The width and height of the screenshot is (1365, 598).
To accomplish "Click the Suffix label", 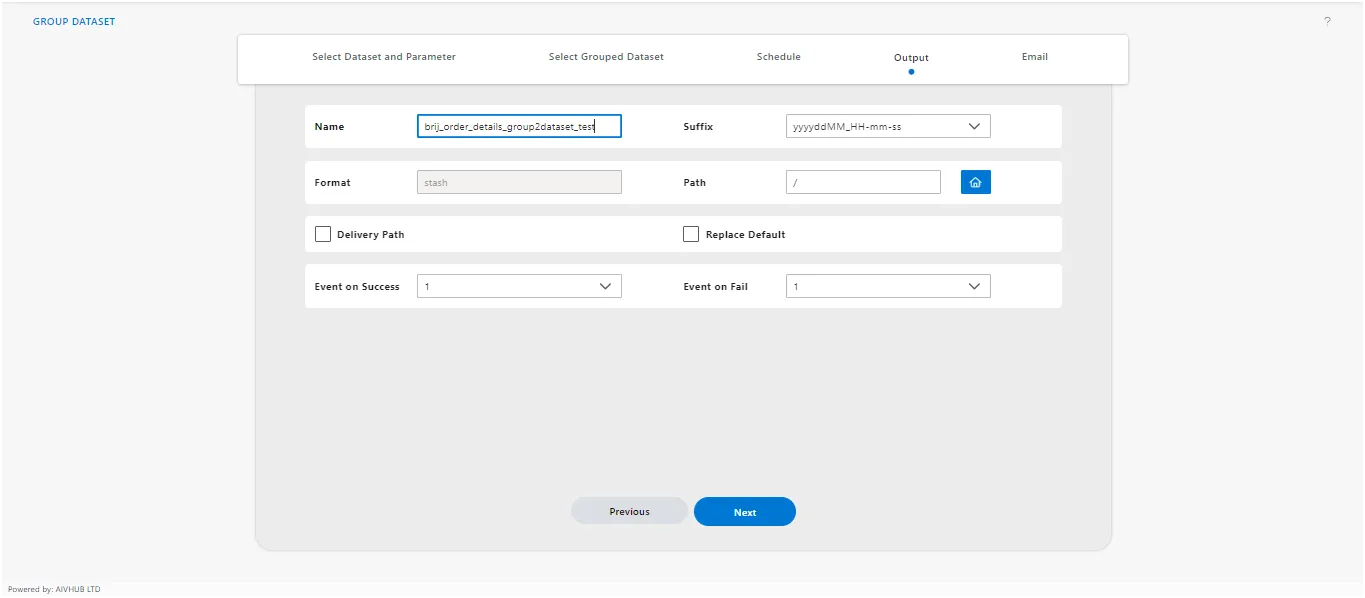I will point(698,127).
